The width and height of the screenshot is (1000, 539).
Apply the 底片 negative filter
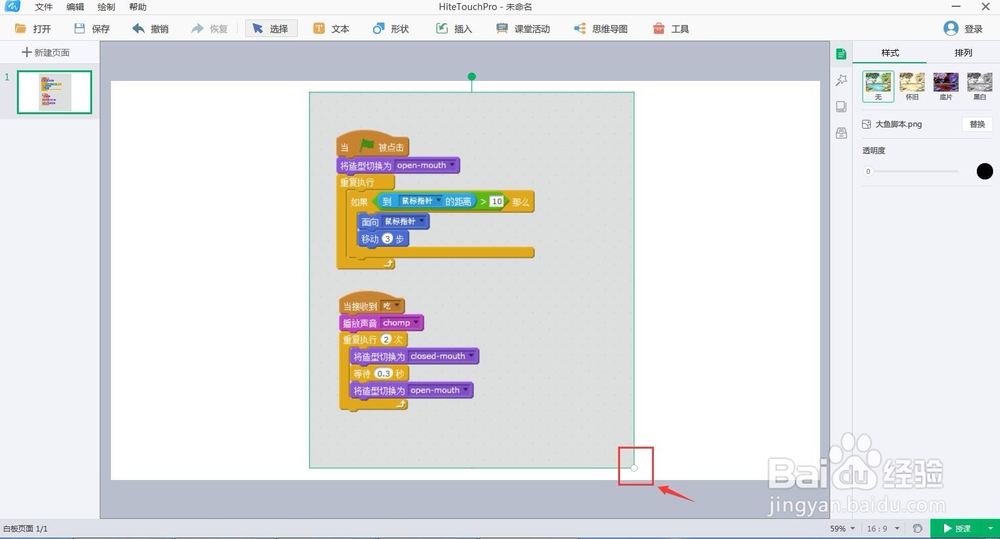[x=946, y=87]
